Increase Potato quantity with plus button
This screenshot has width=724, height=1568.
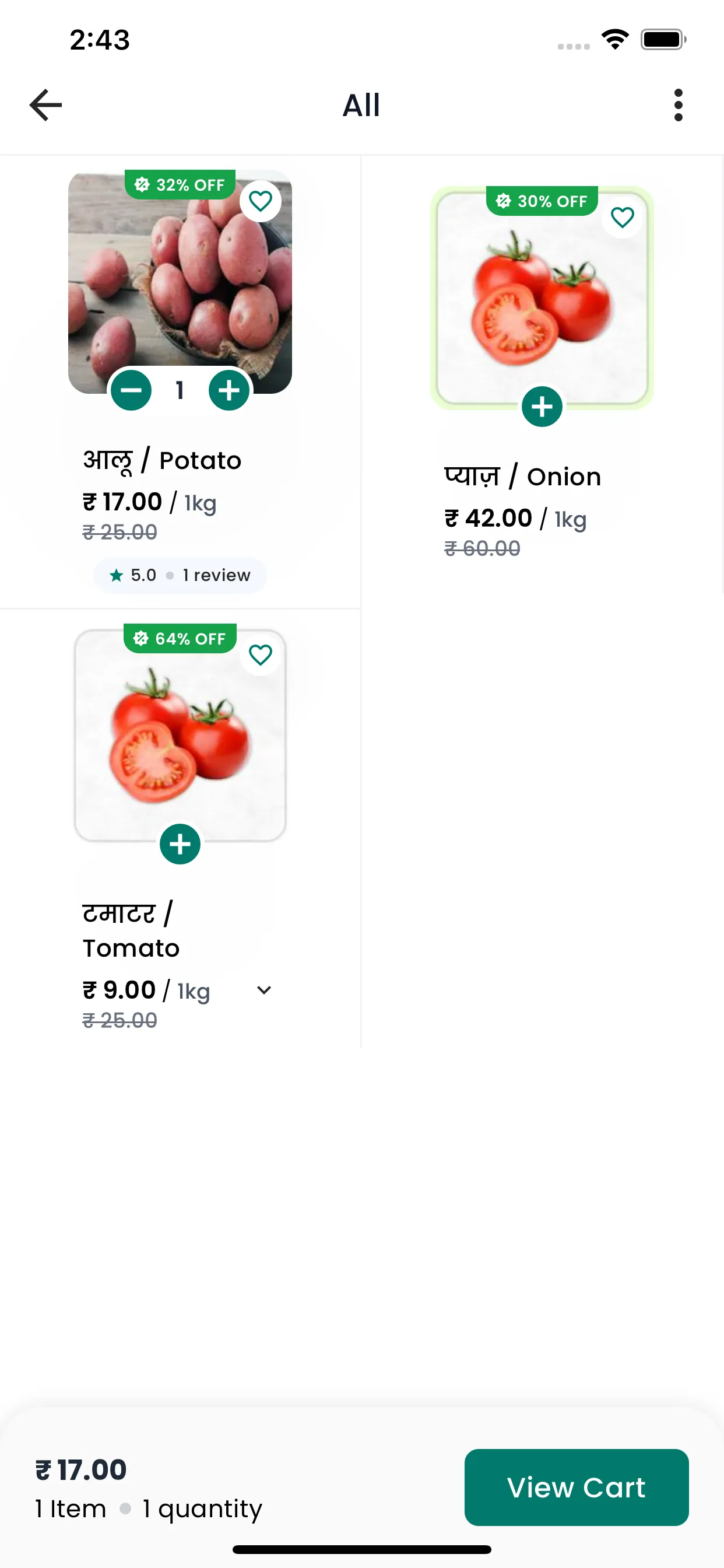pyautogui.click(x=229, y=390)
